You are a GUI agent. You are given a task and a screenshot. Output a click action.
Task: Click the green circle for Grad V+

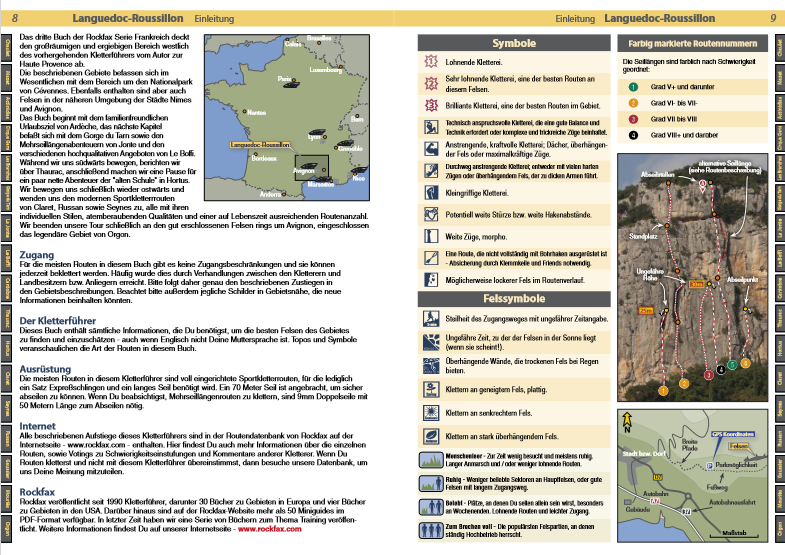(633, 87)
